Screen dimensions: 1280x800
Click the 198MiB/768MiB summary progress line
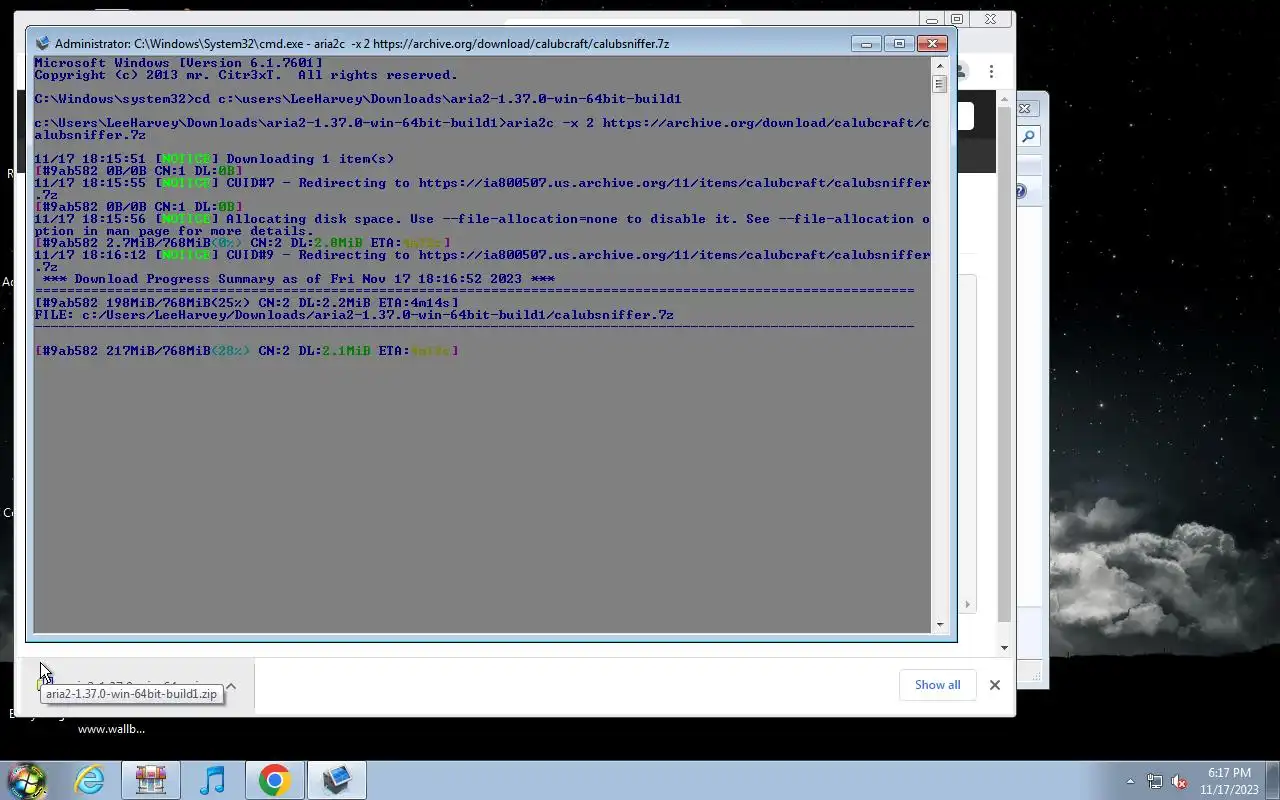click(247, 303)
